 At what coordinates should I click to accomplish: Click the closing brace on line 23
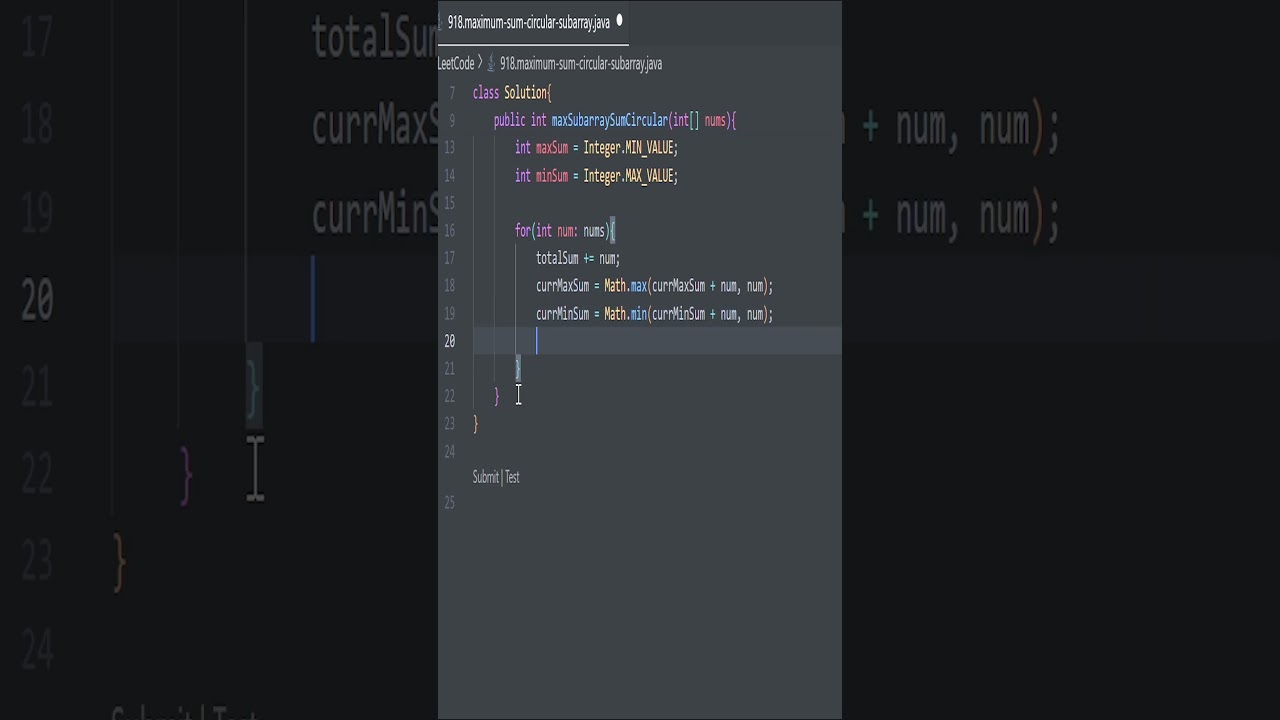[476, 424]
